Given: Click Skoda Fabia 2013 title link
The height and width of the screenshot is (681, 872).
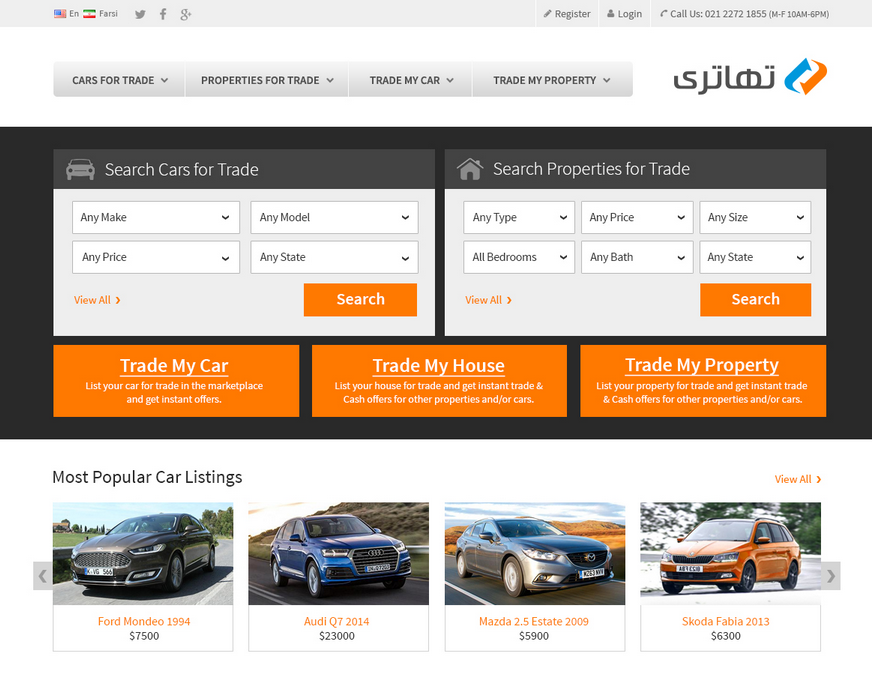Looking at the screenshot, I should pyautogui.click(x=726, y=622).
